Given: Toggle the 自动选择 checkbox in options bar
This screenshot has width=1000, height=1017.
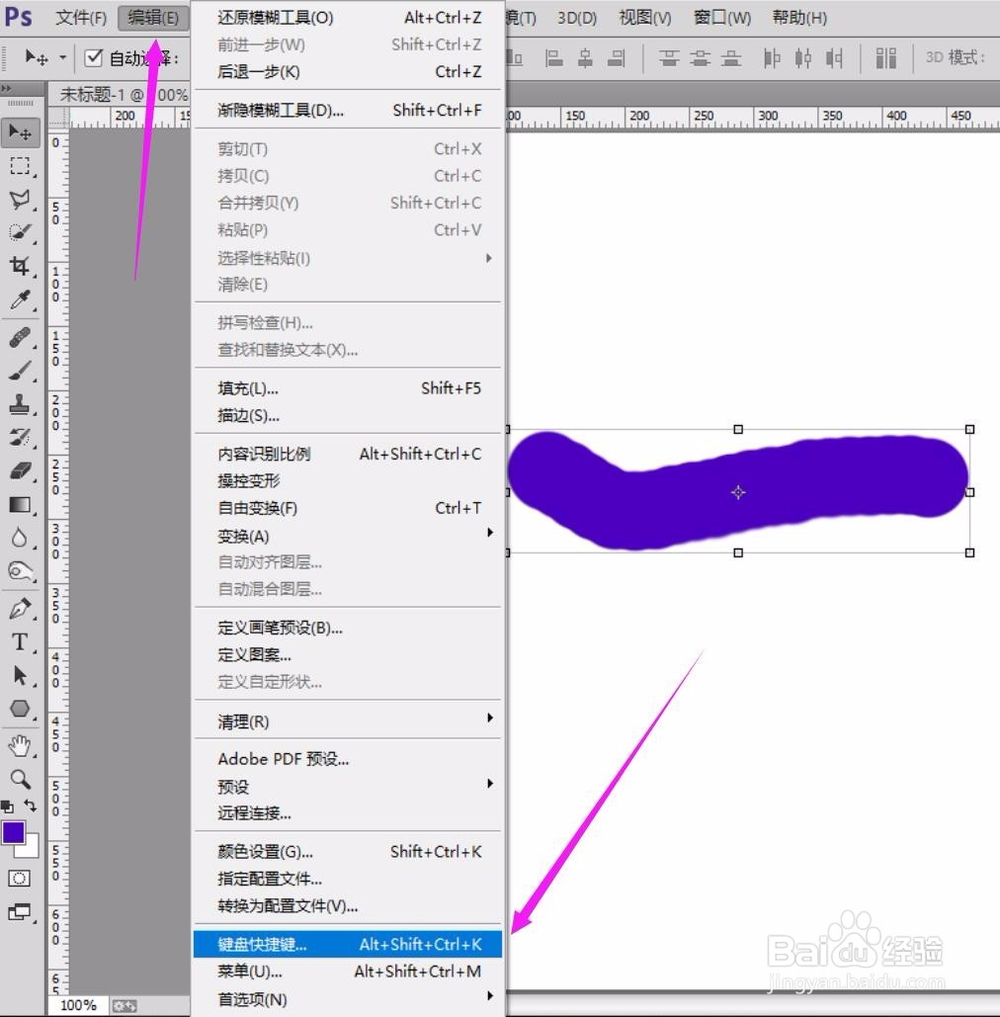Looking at the screenshot, I should pos(92,58).
